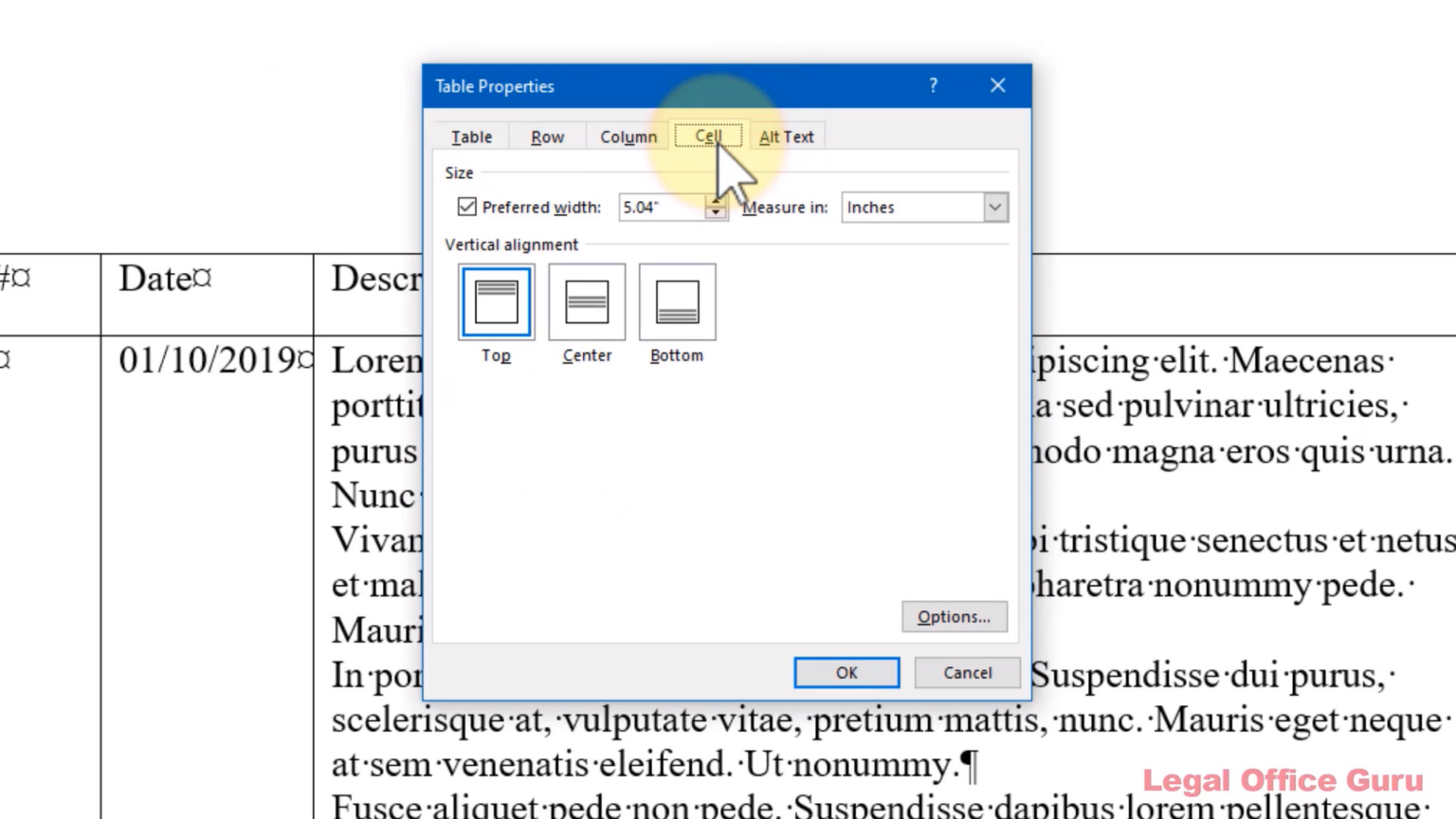Switch to the Column tab
This screenshot has width=1456, height=819.
tap(628, 136)
